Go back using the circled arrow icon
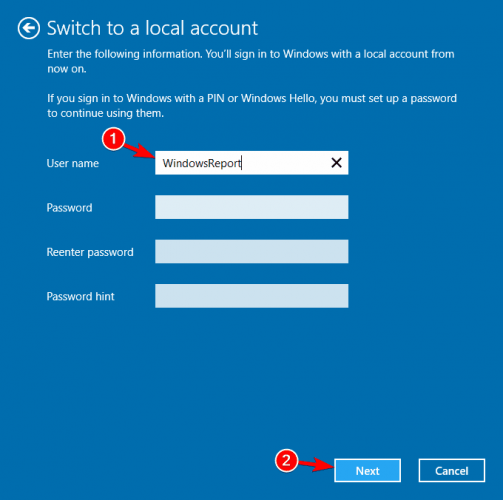The width and height of the screenshot is (503, 500). tap(29, 28)
